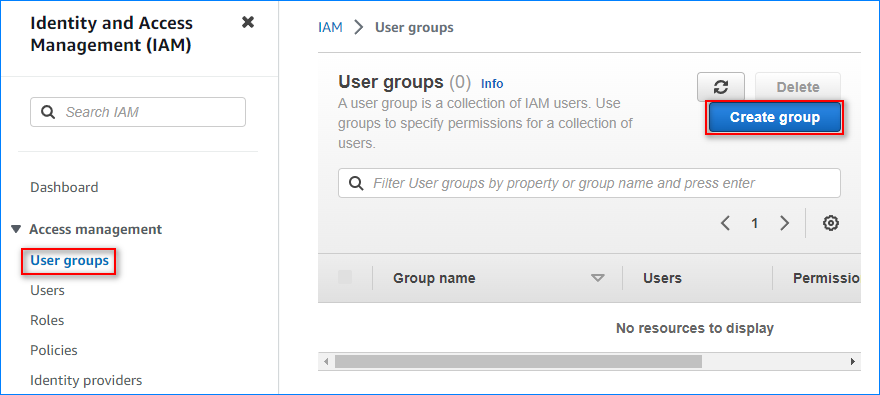Image resolution: width=880 pixels, height=395 pixels.
Task: Tick the select-all groups checkbox
Action: click(345, 277)
